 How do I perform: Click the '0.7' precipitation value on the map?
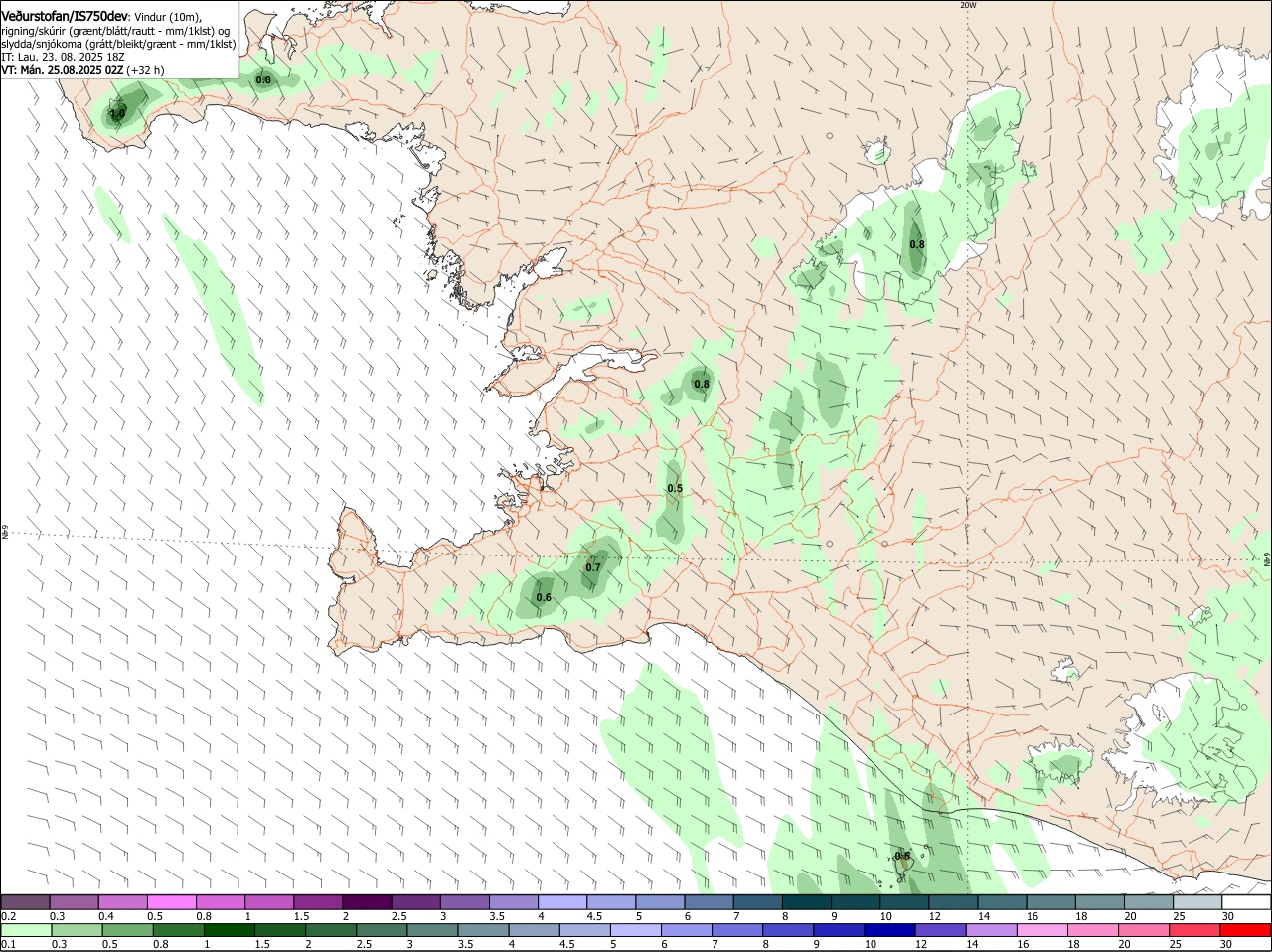point(593,567)
